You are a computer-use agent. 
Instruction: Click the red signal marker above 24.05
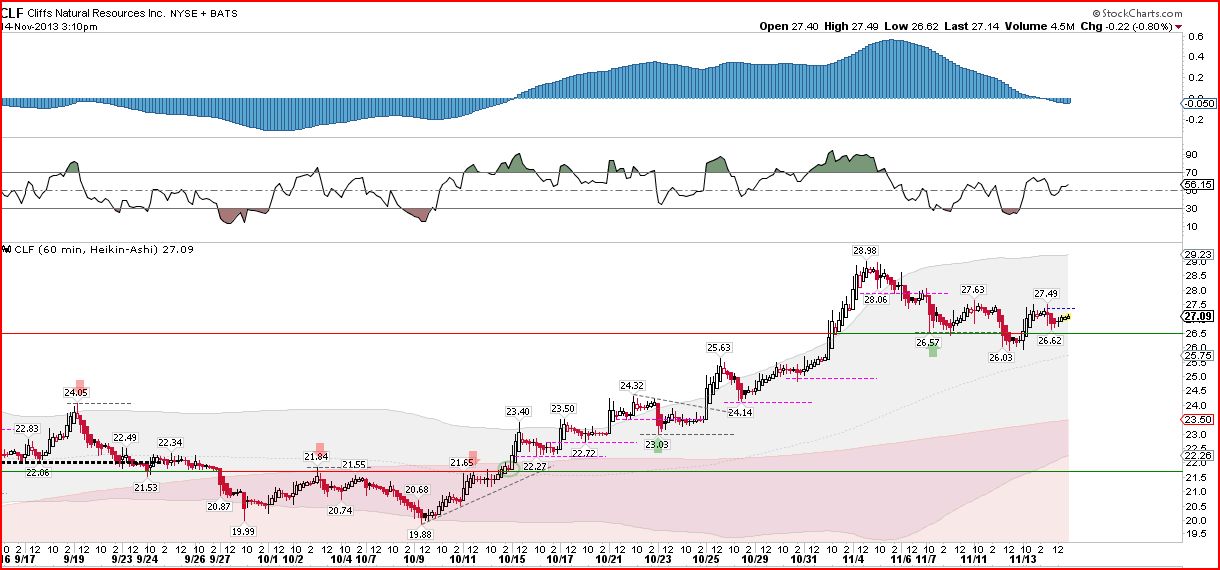pyautogui.click(x=80, y=384)
